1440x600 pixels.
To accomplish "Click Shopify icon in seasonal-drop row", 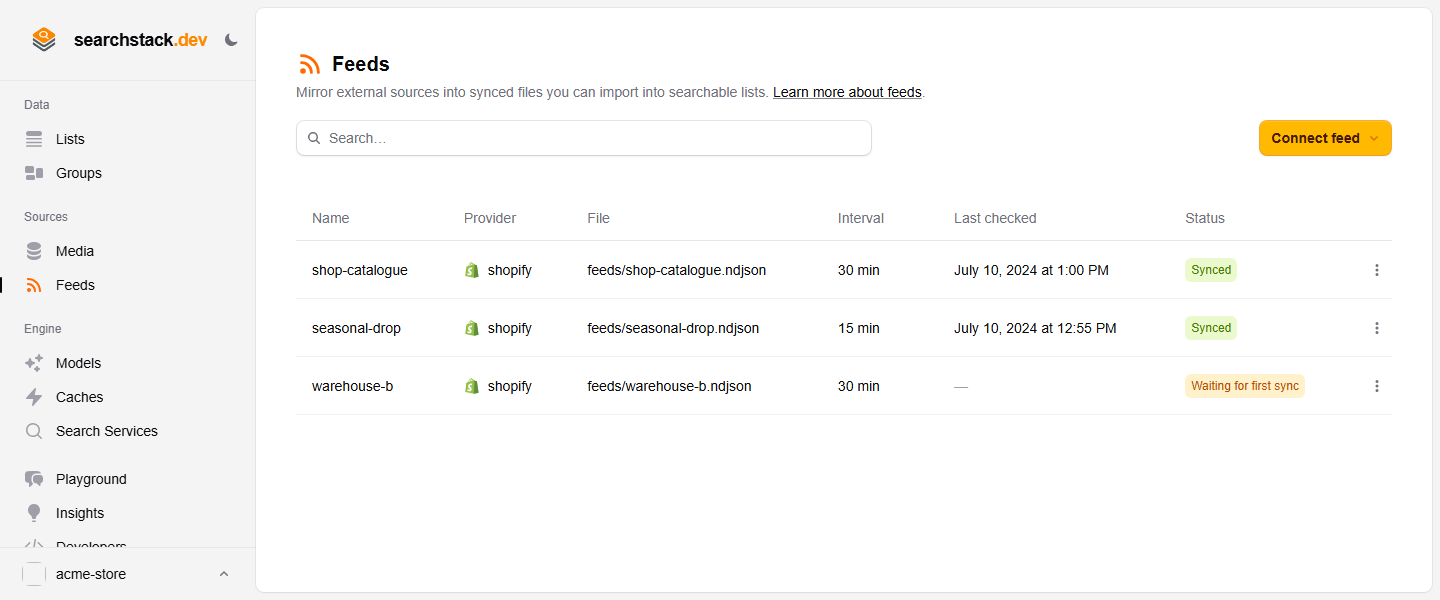I will (472, 328).
